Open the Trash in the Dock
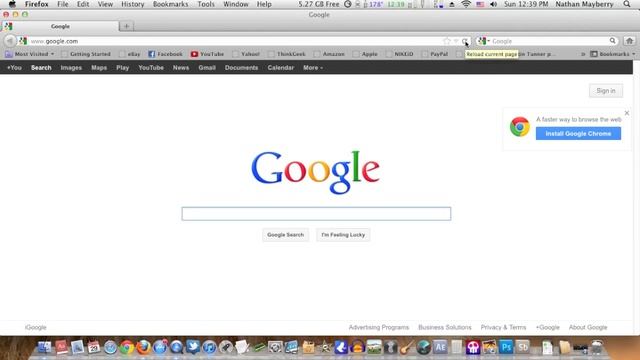Viewport: 640px width, 360px height. click(597, 347)
